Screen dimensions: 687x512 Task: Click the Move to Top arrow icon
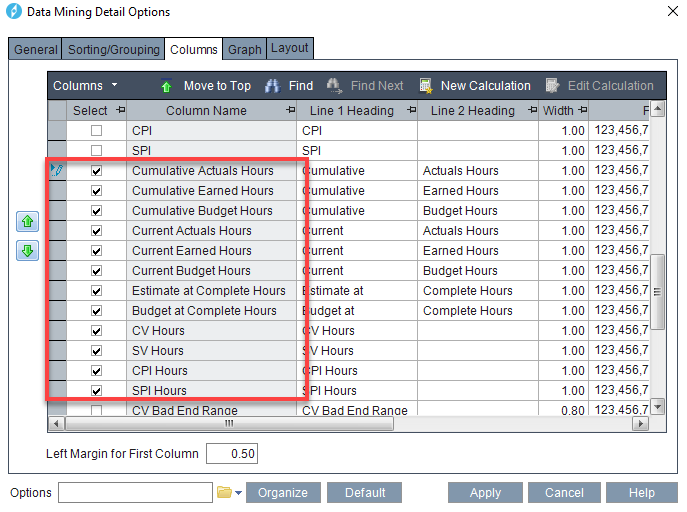tap(166, 86)
